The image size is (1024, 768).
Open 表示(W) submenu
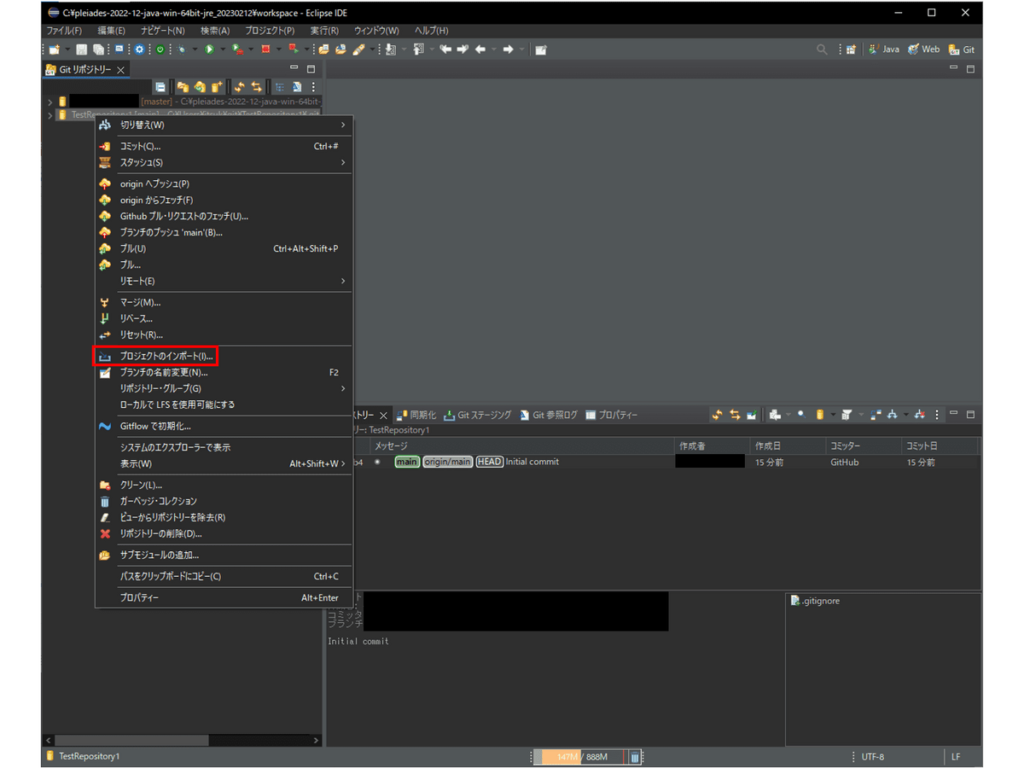pos(223,464)
